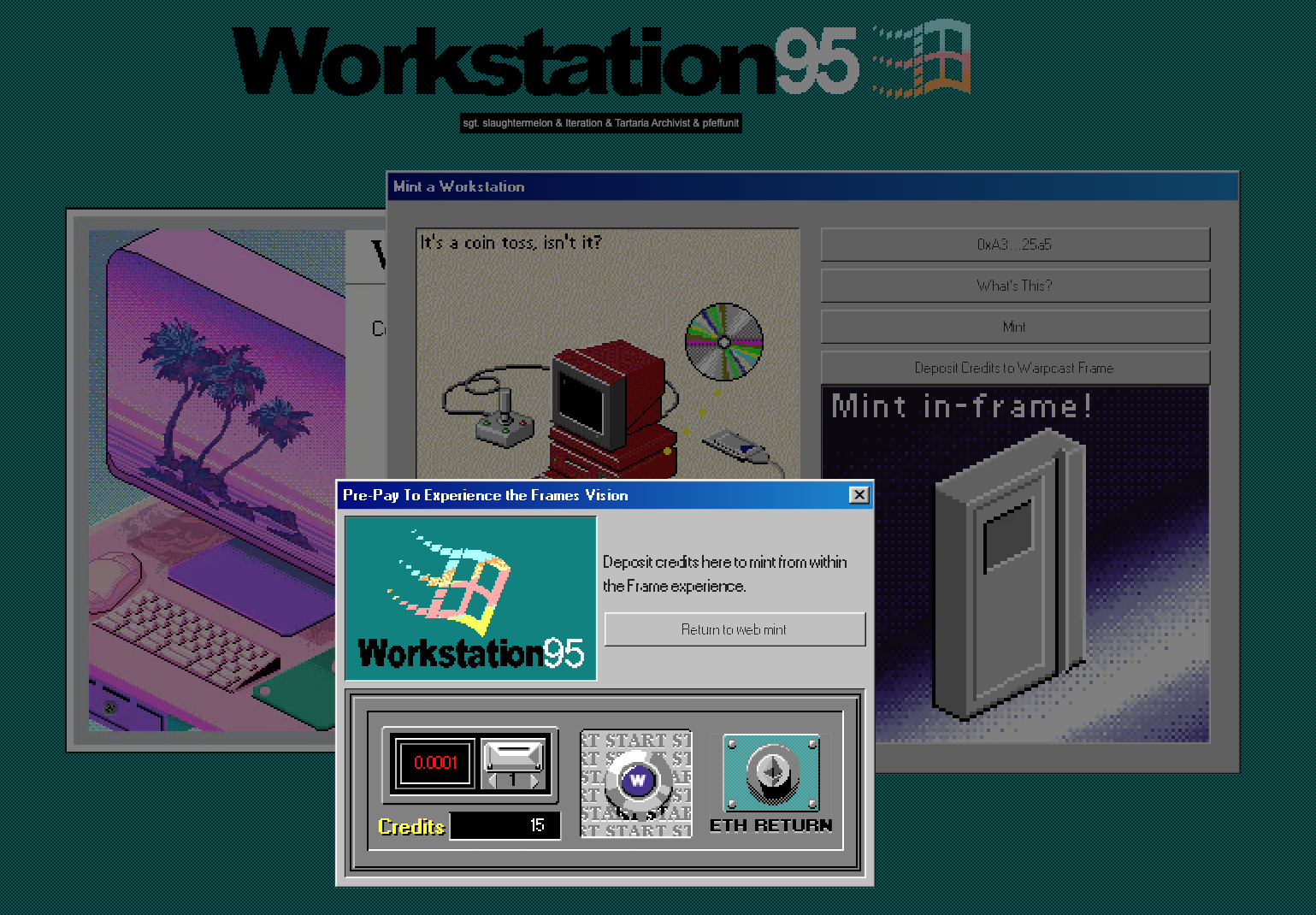Click the yellow Credits label
The height and width of the screenshot is (915, 1316).
(x=411, y=827)
